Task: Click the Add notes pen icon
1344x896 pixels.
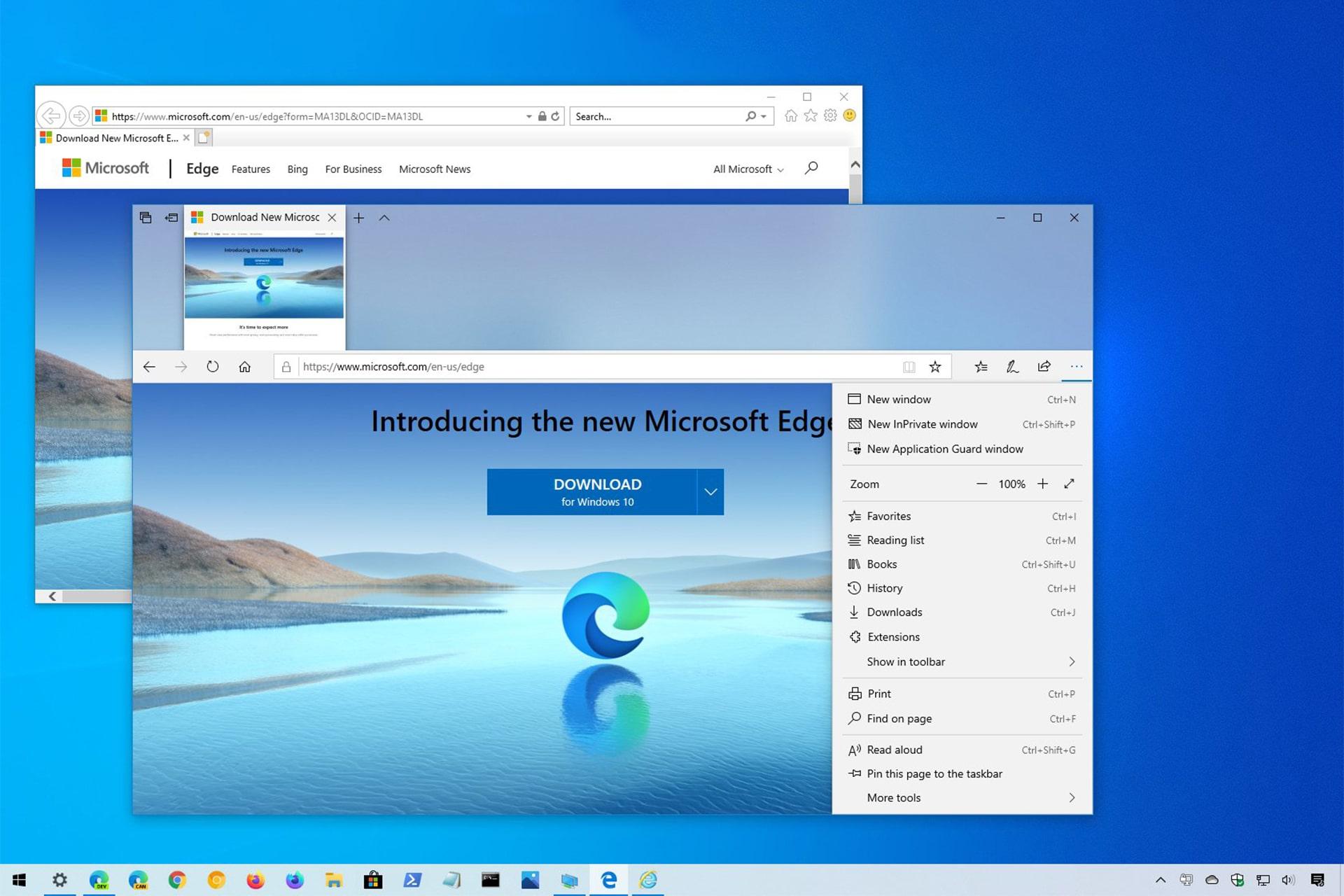Action: [1013, 367]
